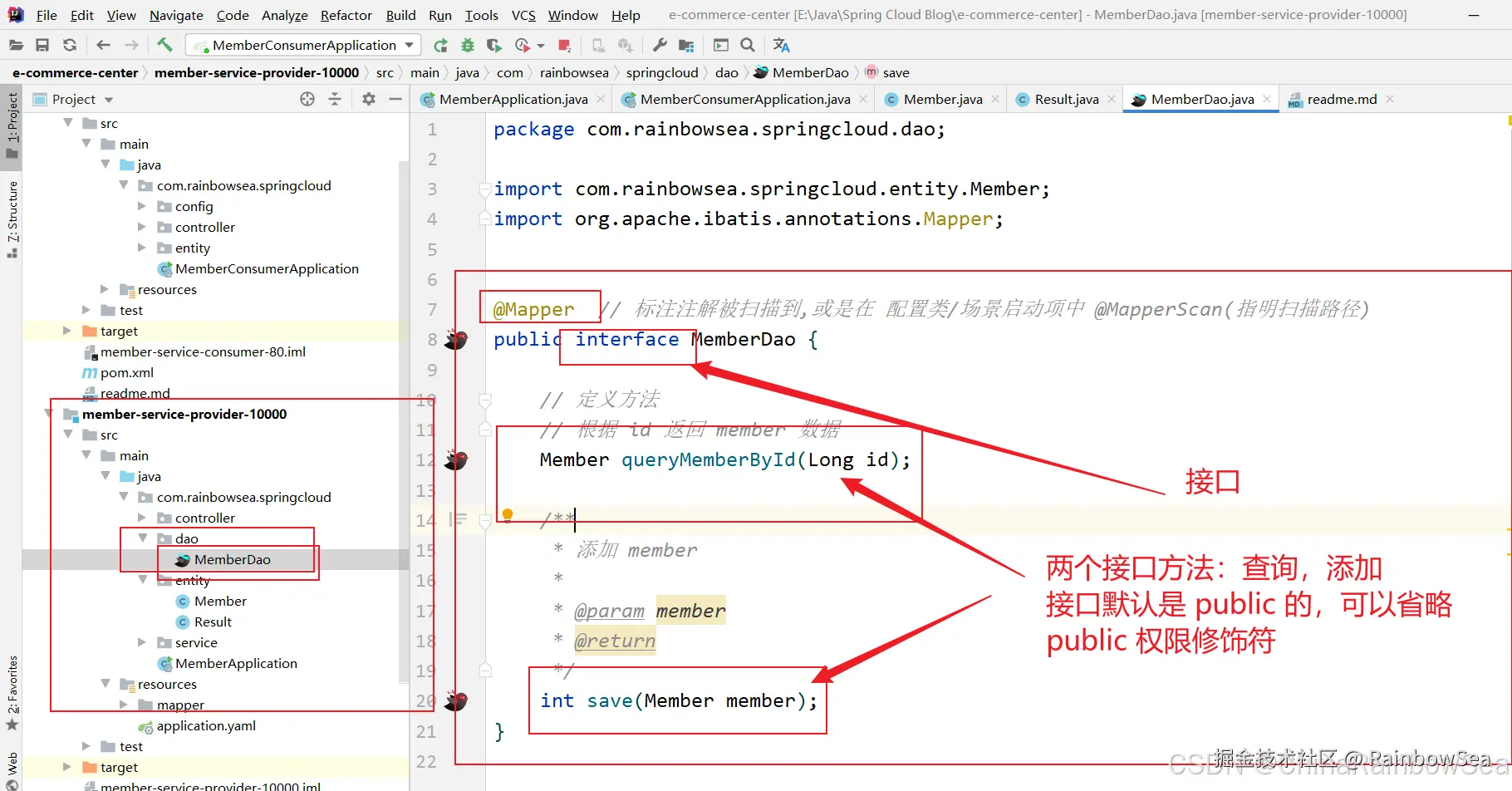Click the MyBatis gutter icon beside line 12
Image resolution: width=1512 pixels, height=791 pixels.
(456, 459)
